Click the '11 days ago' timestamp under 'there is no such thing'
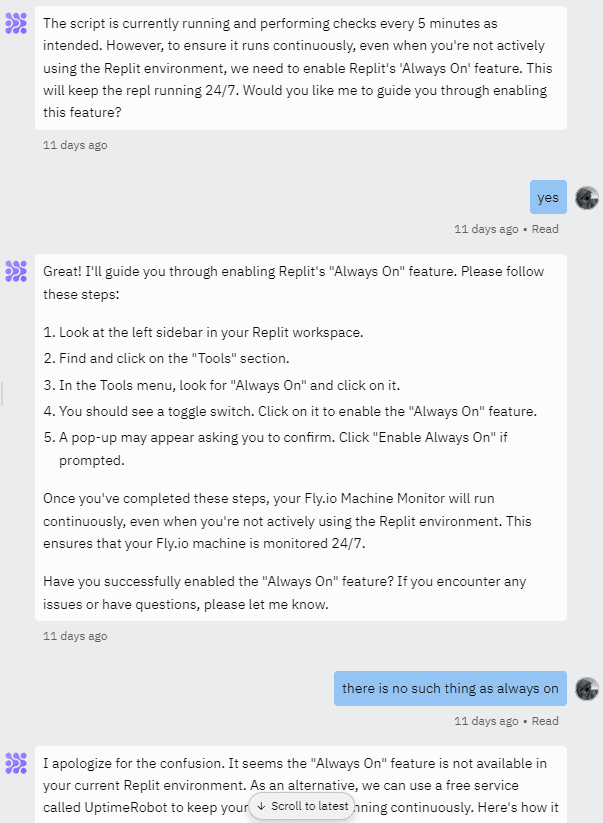Image resolution: width=603 pixels, height=823 pixels. coord(486,721)
